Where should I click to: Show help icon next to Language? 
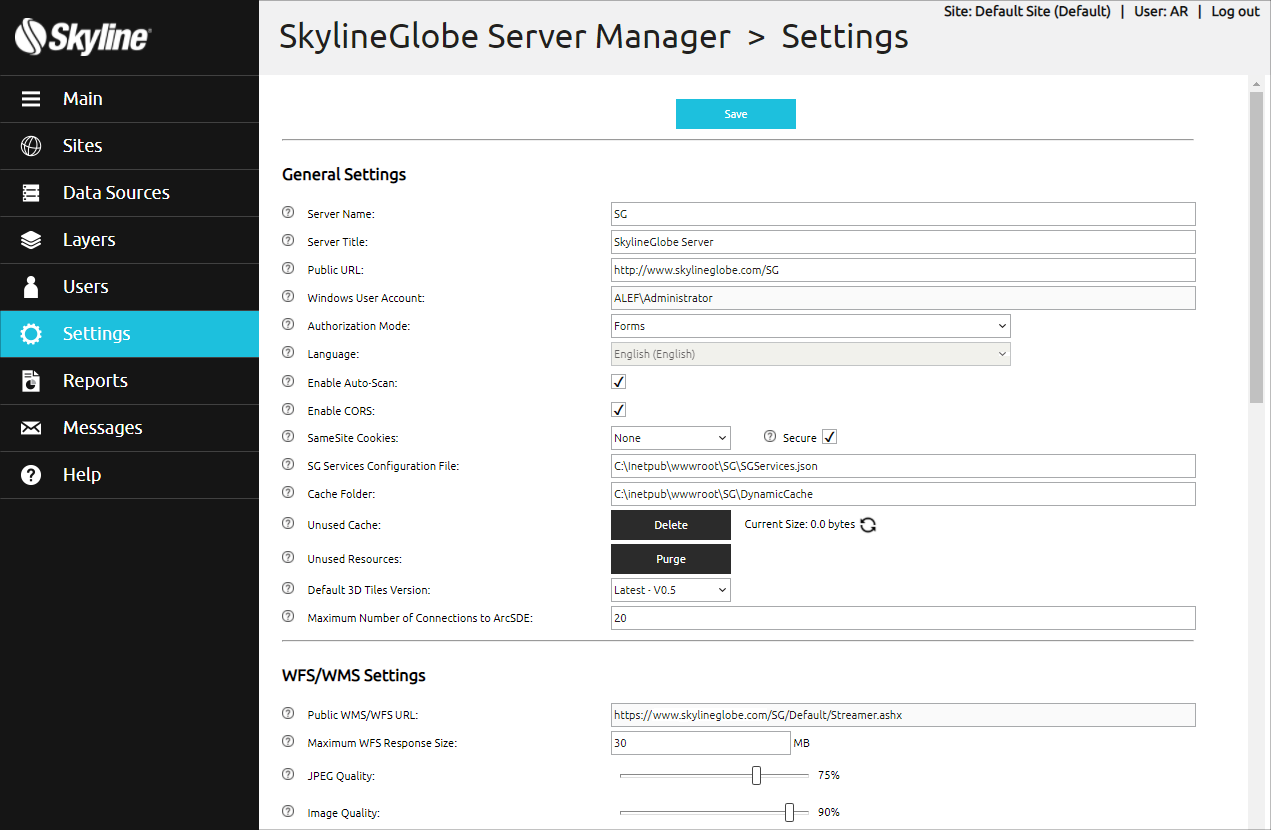click(288, 352)
